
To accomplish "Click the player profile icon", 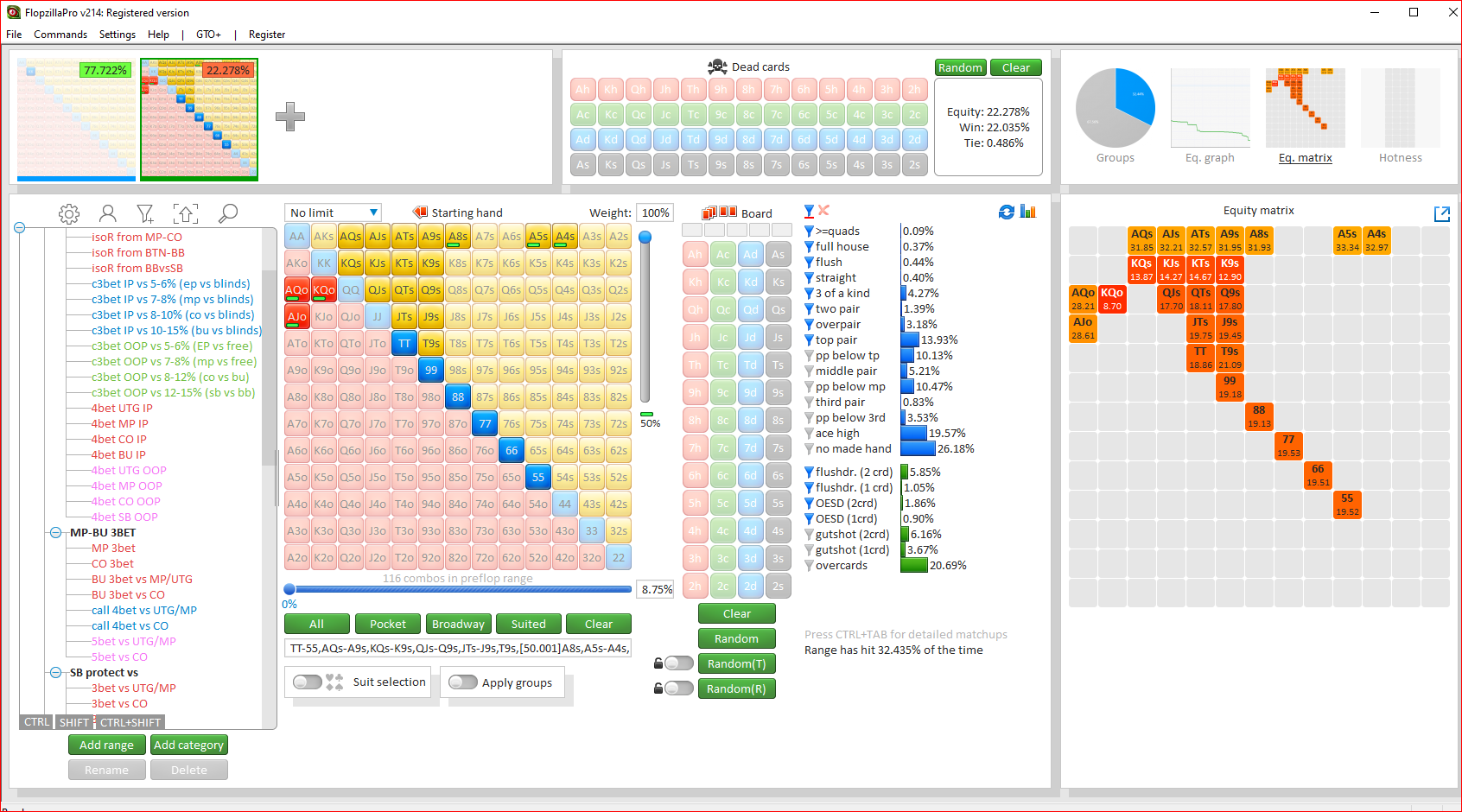I will (108, 213).
